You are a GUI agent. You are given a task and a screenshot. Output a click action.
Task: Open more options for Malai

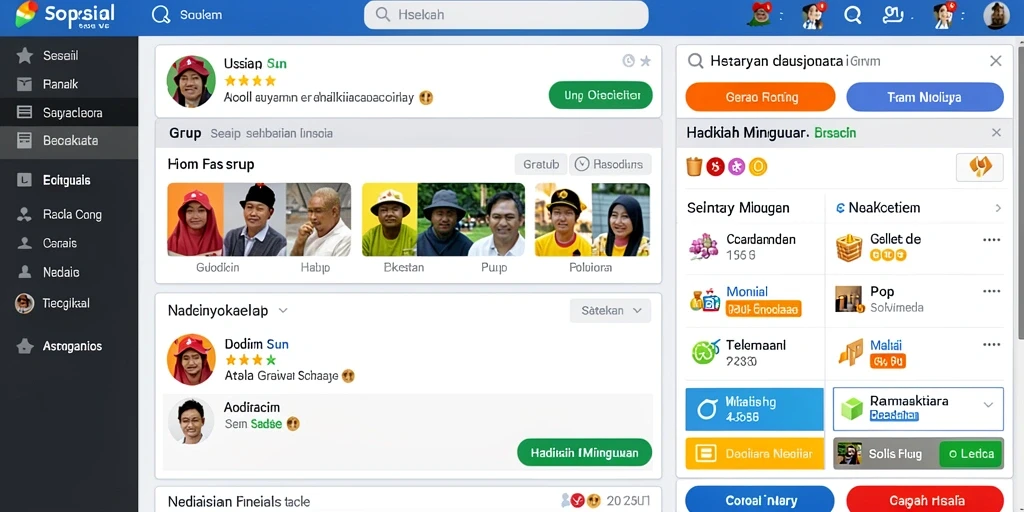[x=991, y=345]
